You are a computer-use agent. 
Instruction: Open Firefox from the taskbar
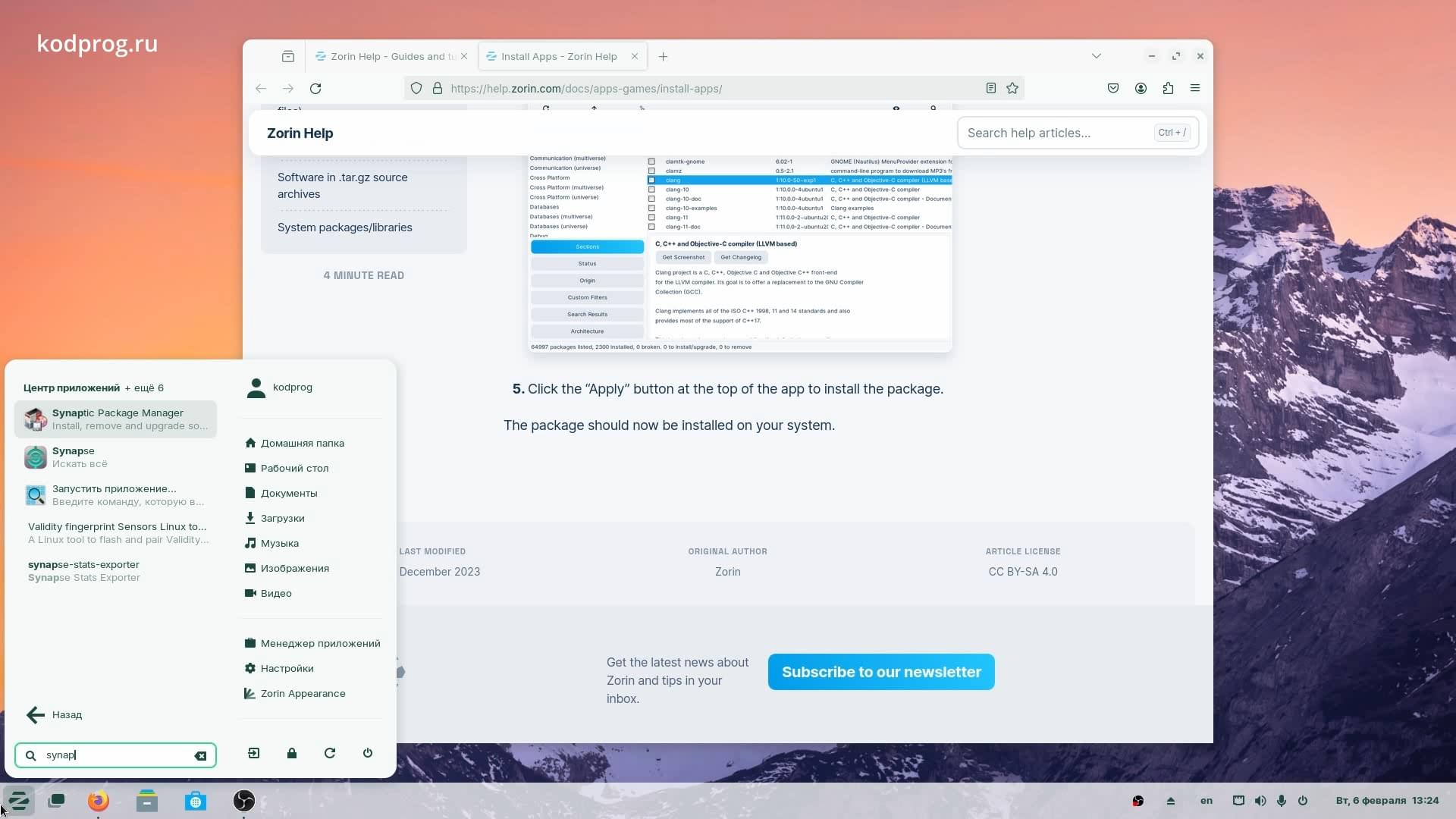pyautogui.click(x=98, y=801)
